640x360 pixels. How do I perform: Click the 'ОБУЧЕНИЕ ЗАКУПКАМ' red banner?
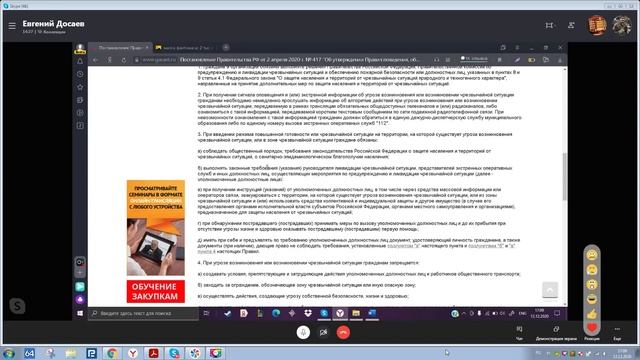click(156, 291)
